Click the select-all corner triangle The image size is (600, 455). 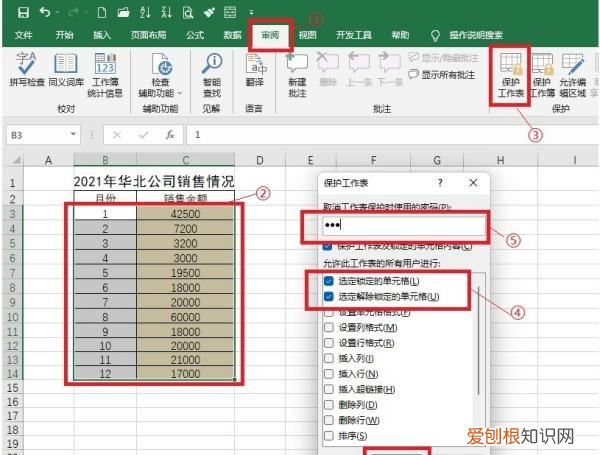pos(16,160)
